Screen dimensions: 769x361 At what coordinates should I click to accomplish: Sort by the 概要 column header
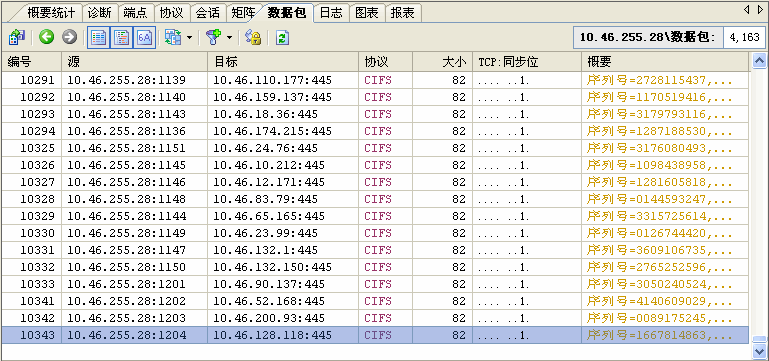tap(665, 61)
